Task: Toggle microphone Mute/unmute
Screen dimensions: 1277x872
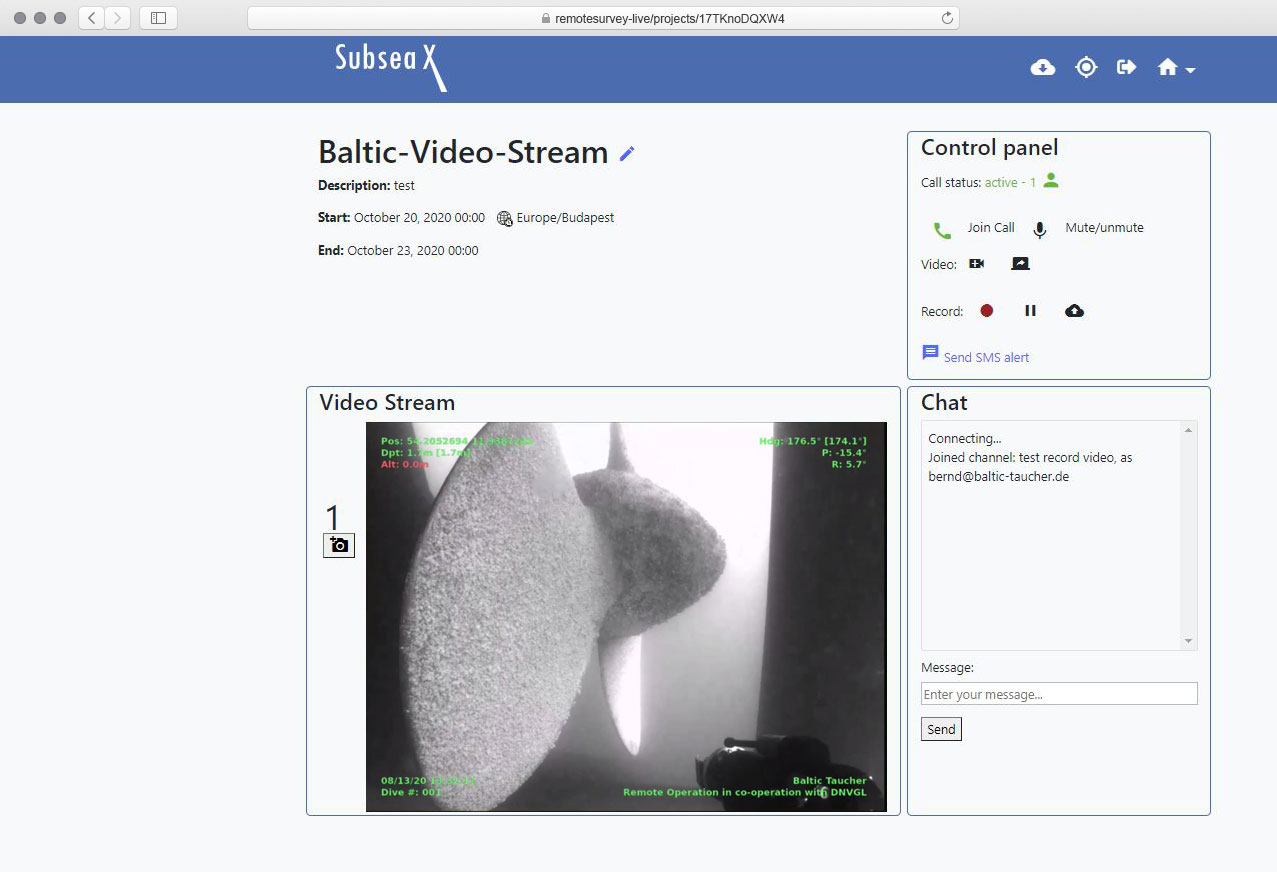Action: (1039, 229)
